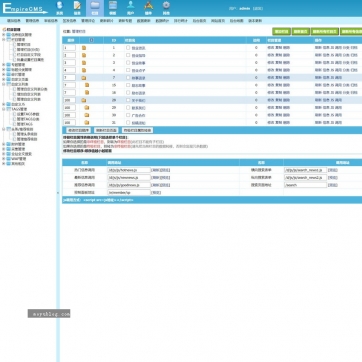Open the System icon in top navigation
The image size is (362, 362).
click(x=59, y=8)
